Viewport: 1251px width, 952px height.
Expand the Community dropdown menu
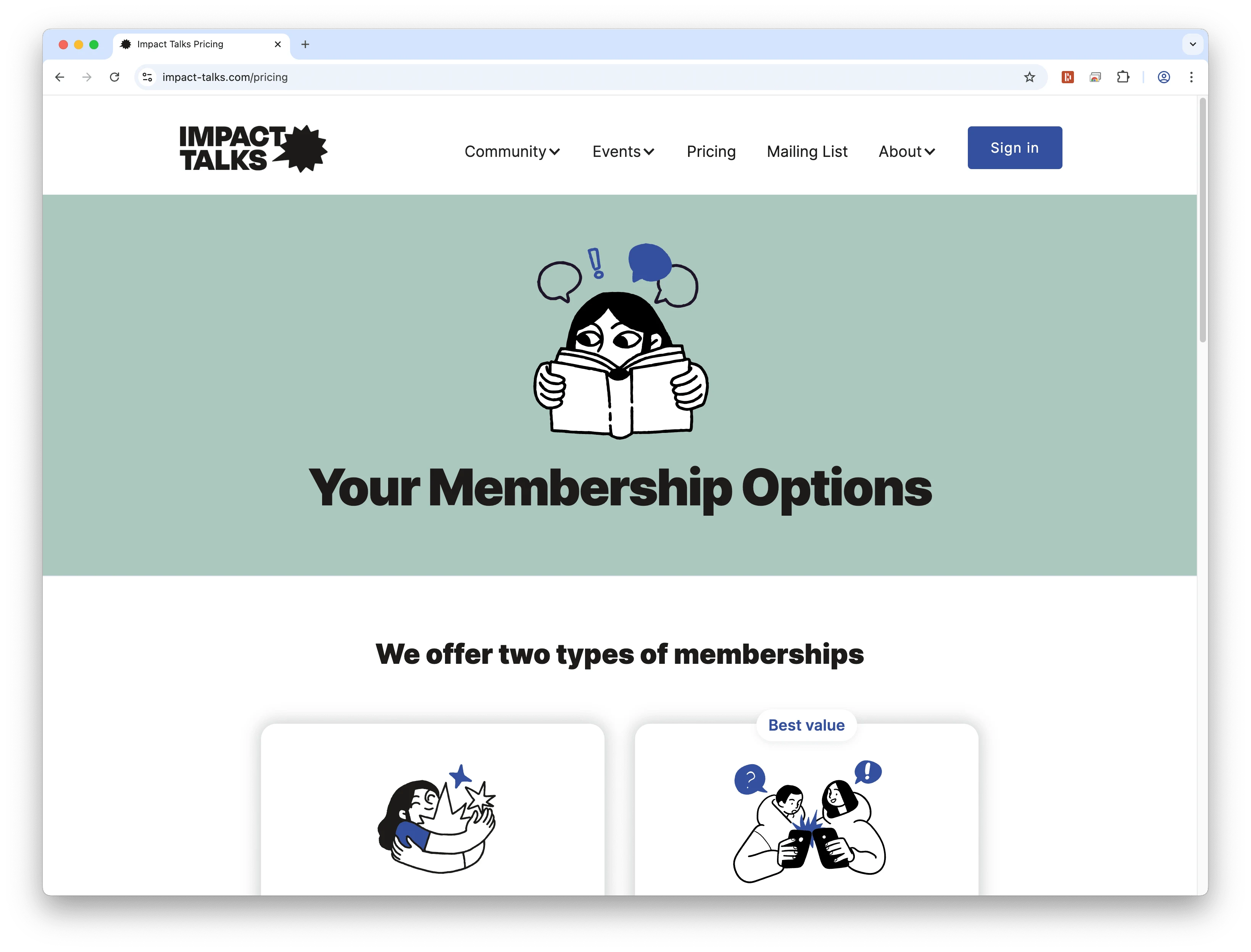point(512,151)
